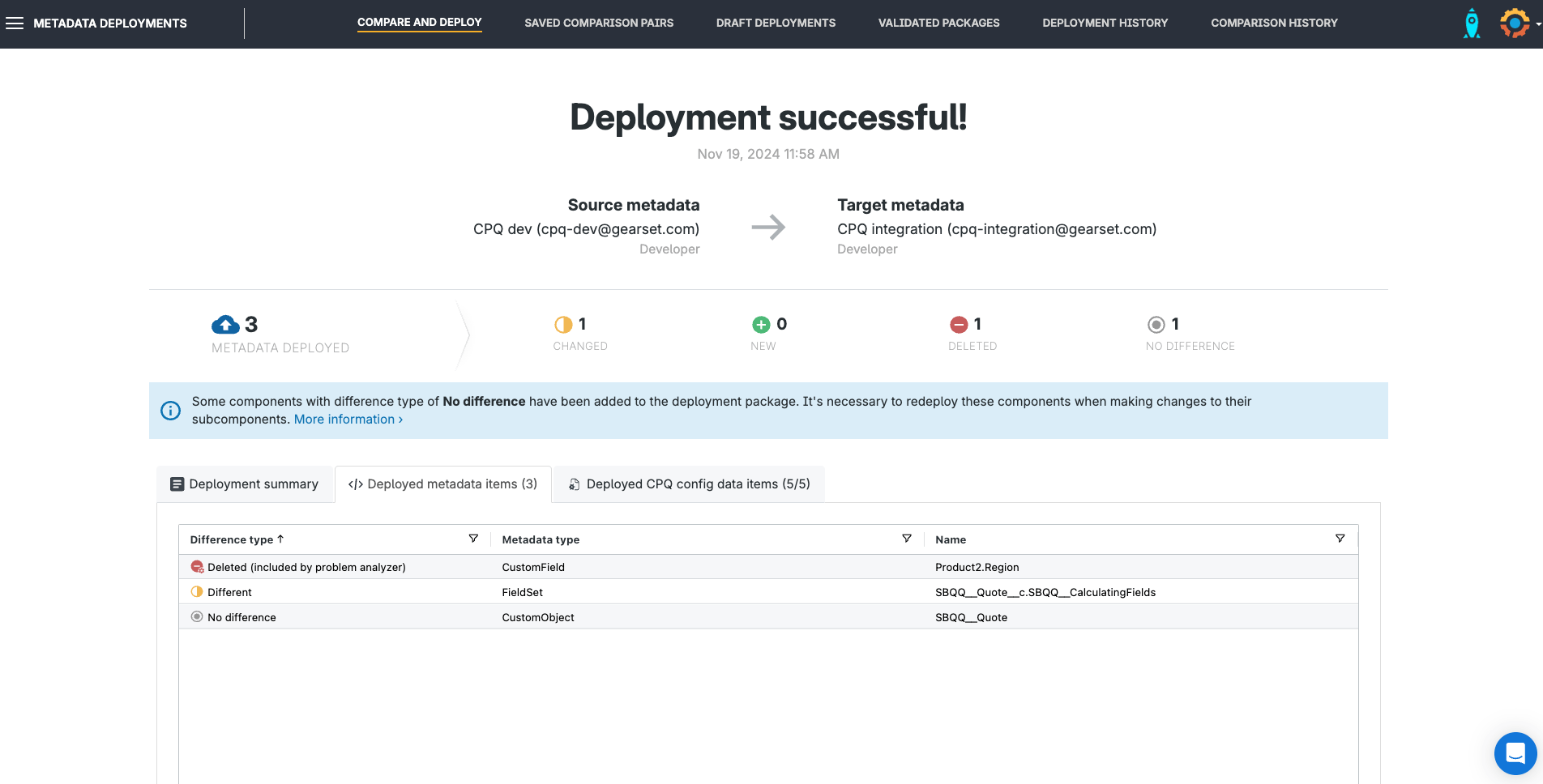Open the Difference type column filter
This screenshot has width=1543, height=784.
tap(473, 539)
